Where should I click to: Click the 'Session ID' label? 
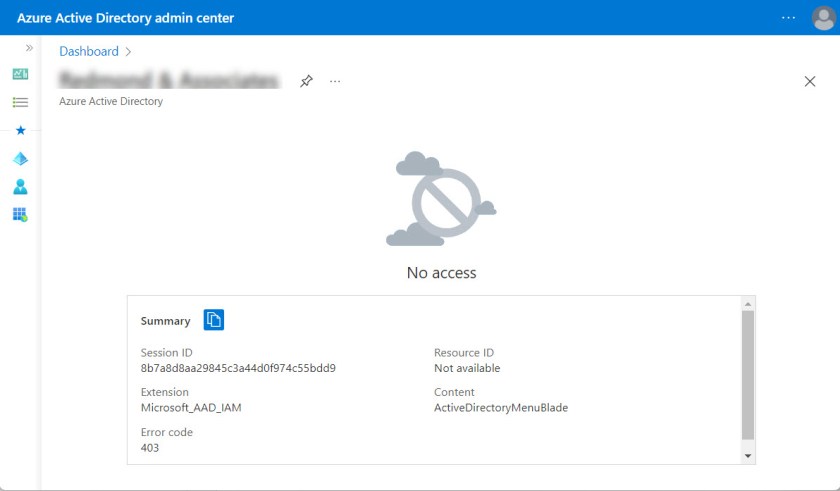point(167,353)
